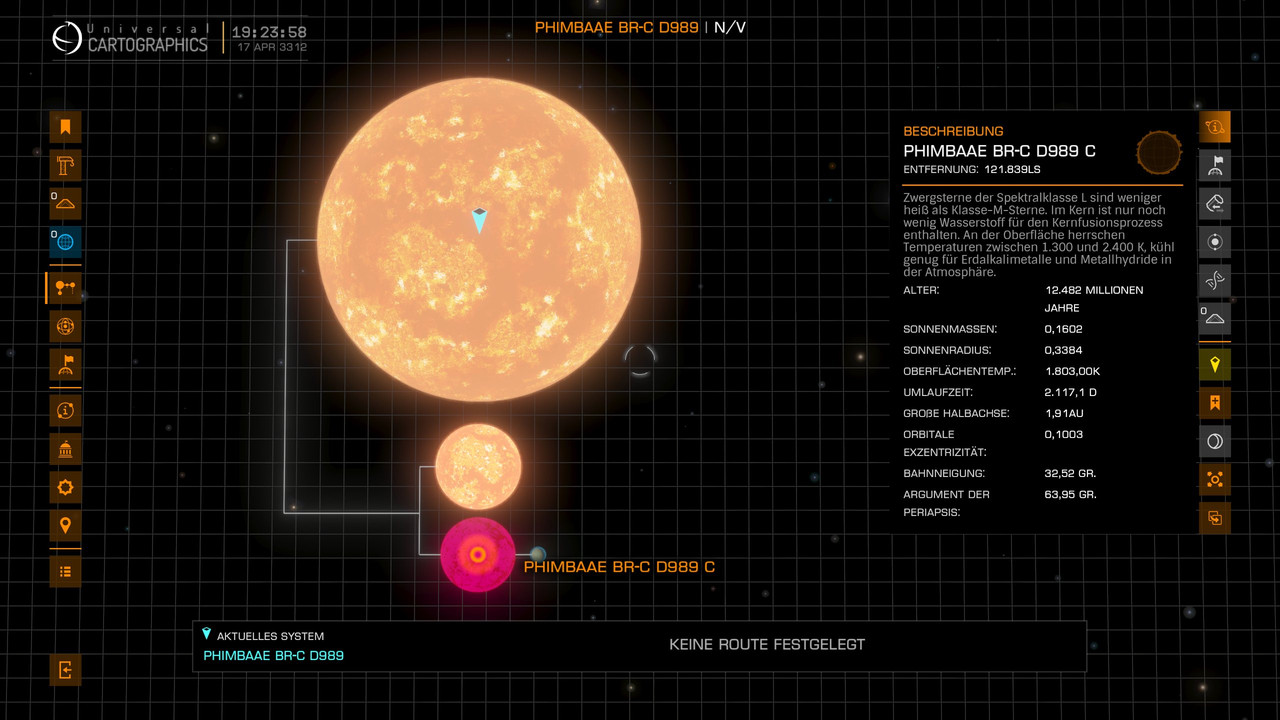Select the medium orange star
The image size is (1280, 720).
click(x=478, y=466)
